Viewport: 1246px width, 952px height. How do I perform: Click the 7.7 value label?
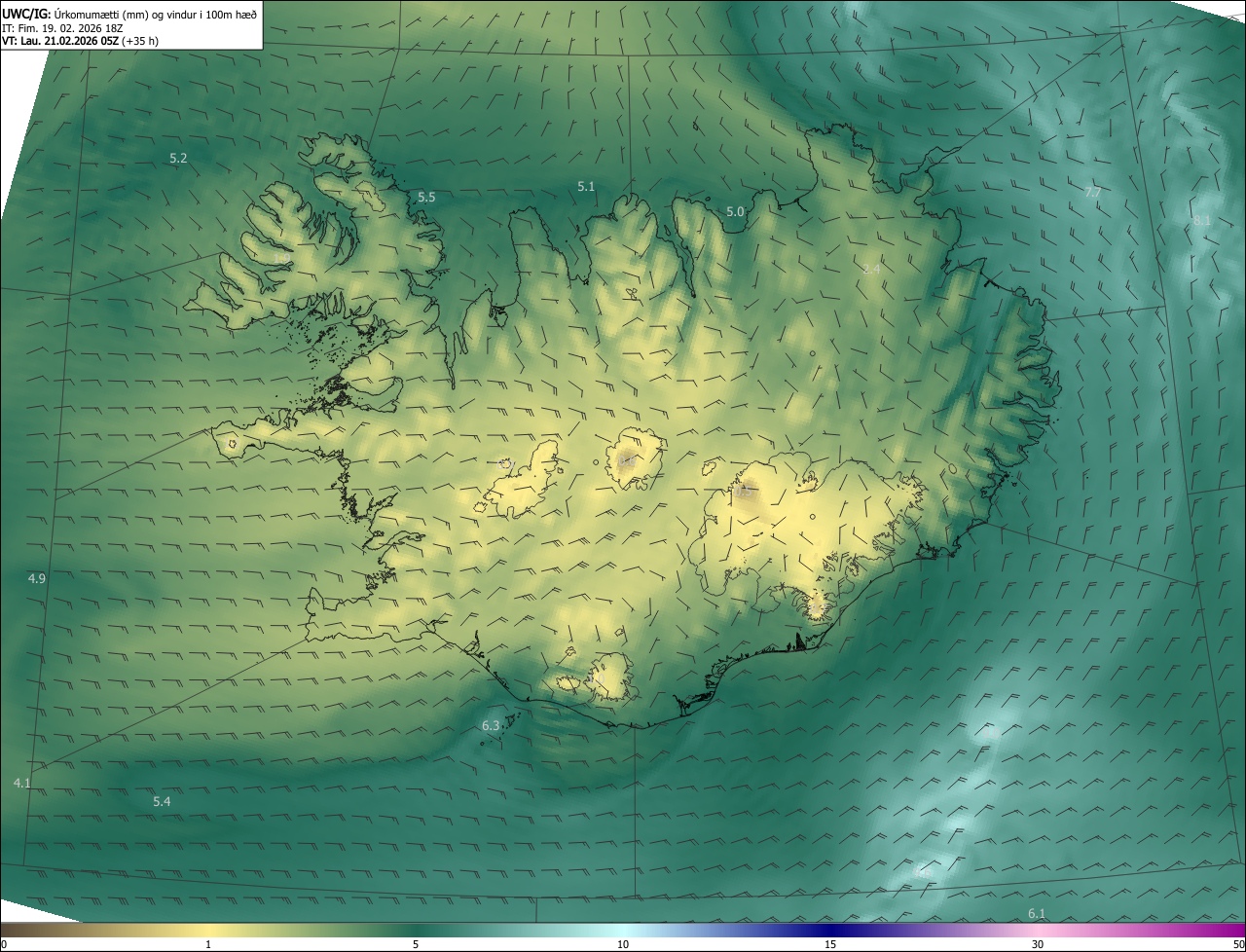coord(1093,193)
